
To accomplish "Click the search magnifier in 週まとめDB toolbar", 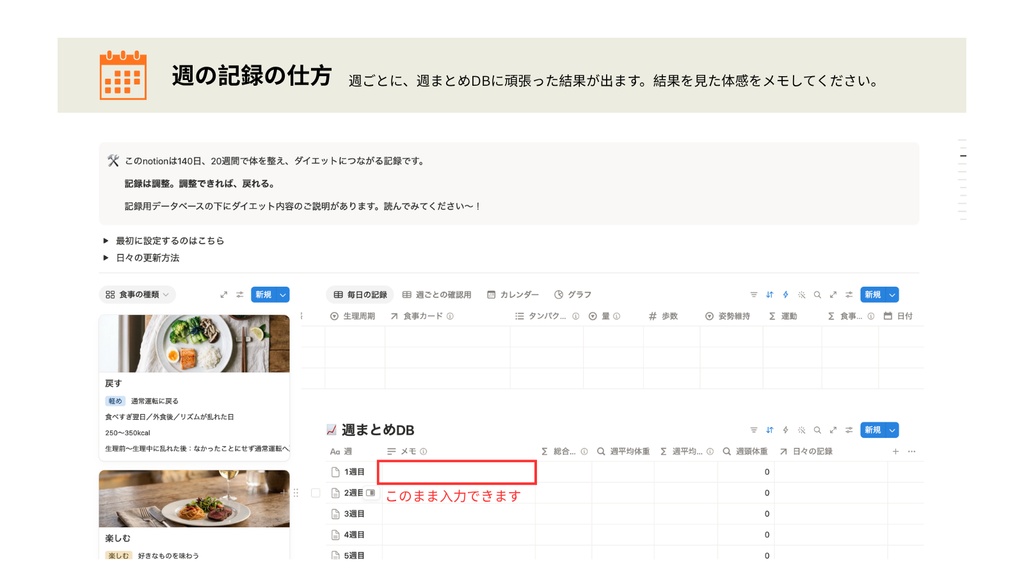I will point(817,430).
